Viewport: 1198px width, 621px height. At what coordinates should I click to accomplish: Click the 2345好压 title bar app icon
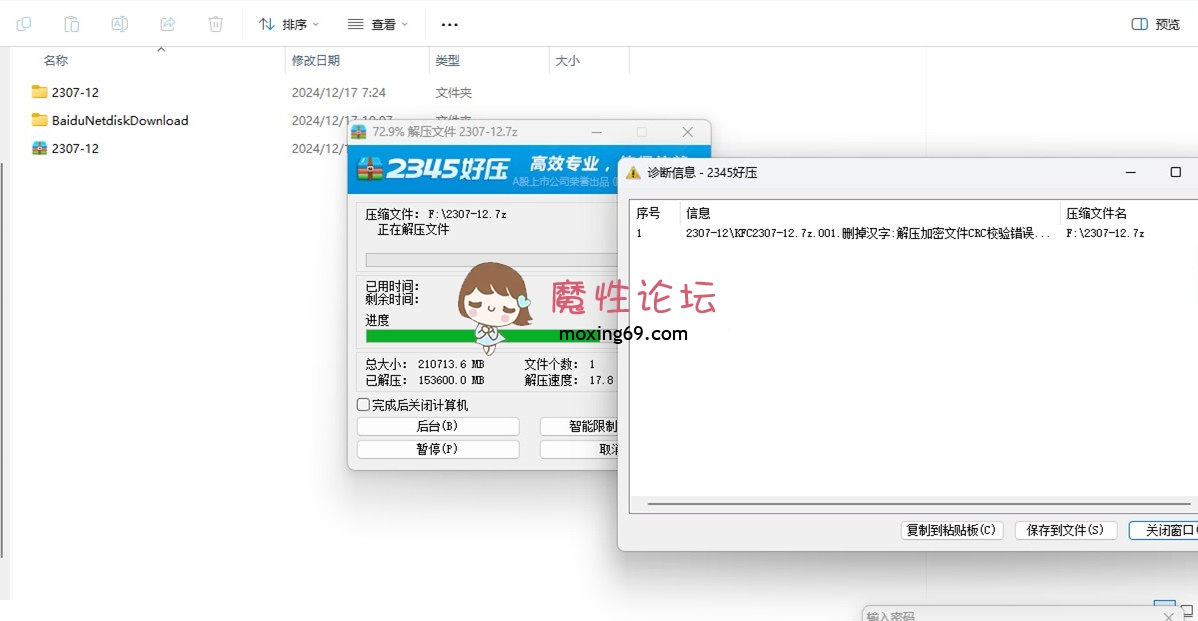click(x=358, y=132)
